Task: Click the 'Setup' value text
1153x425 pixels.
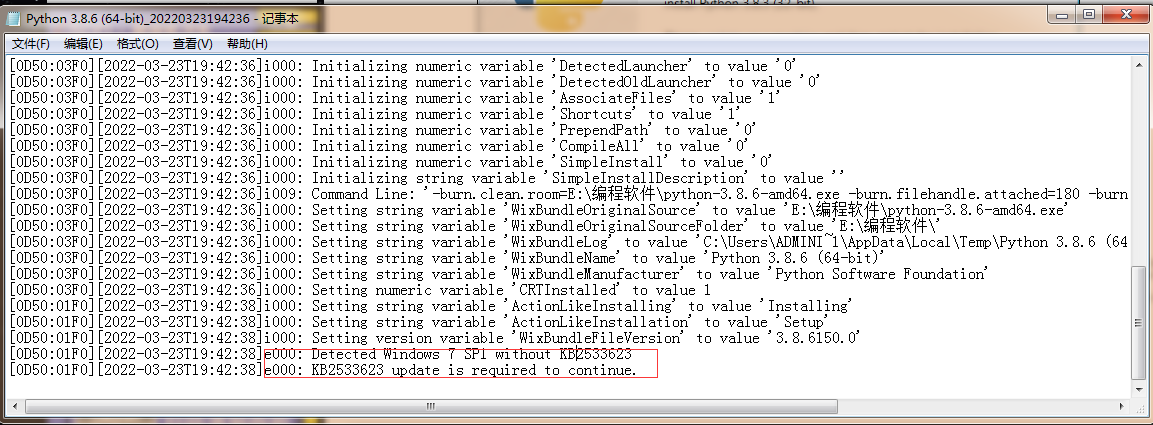Action: [803, 322]
